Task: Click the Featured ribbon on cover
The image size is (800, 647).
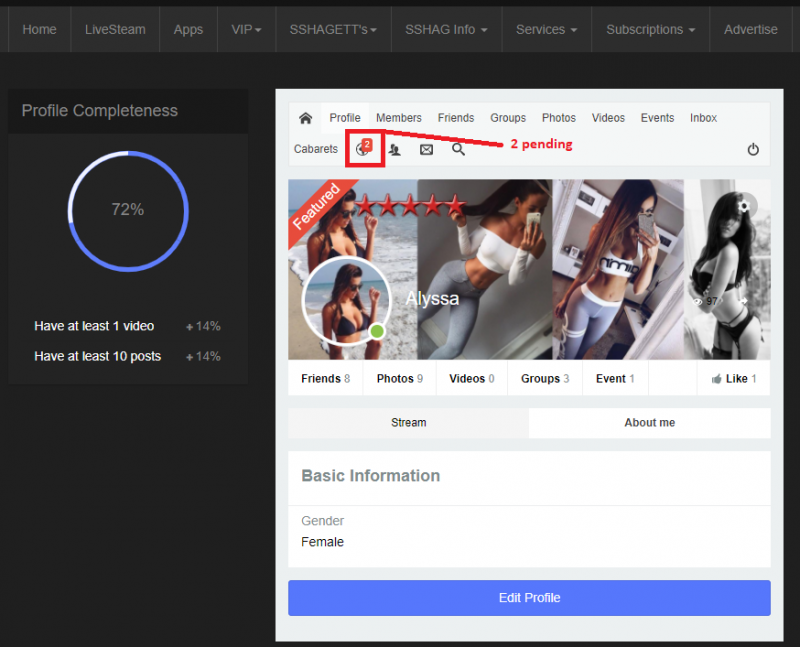Action: pos(317,206)
